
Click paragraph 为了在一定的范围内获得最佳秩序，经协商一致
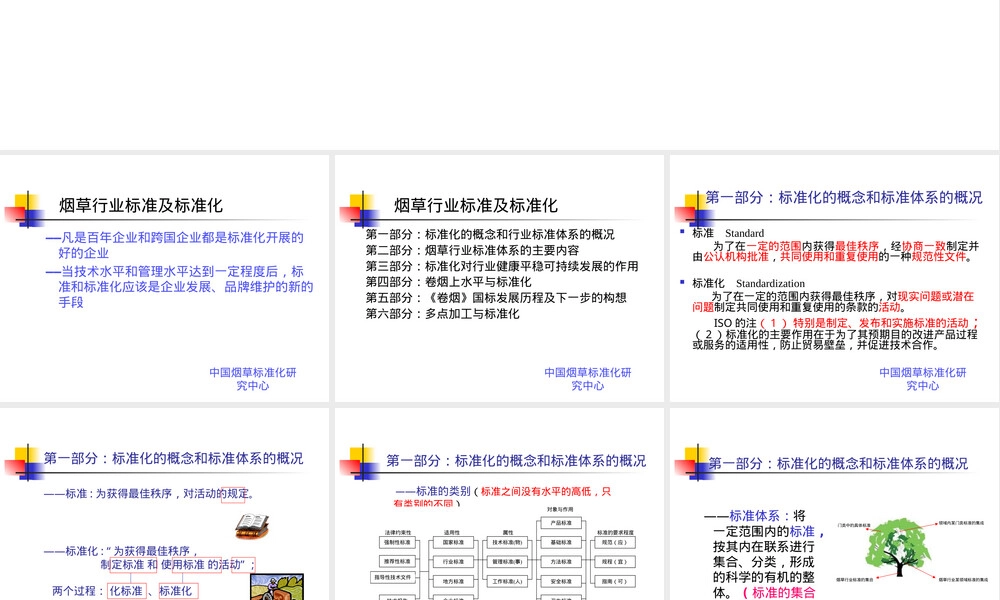(x=835, y=251)
